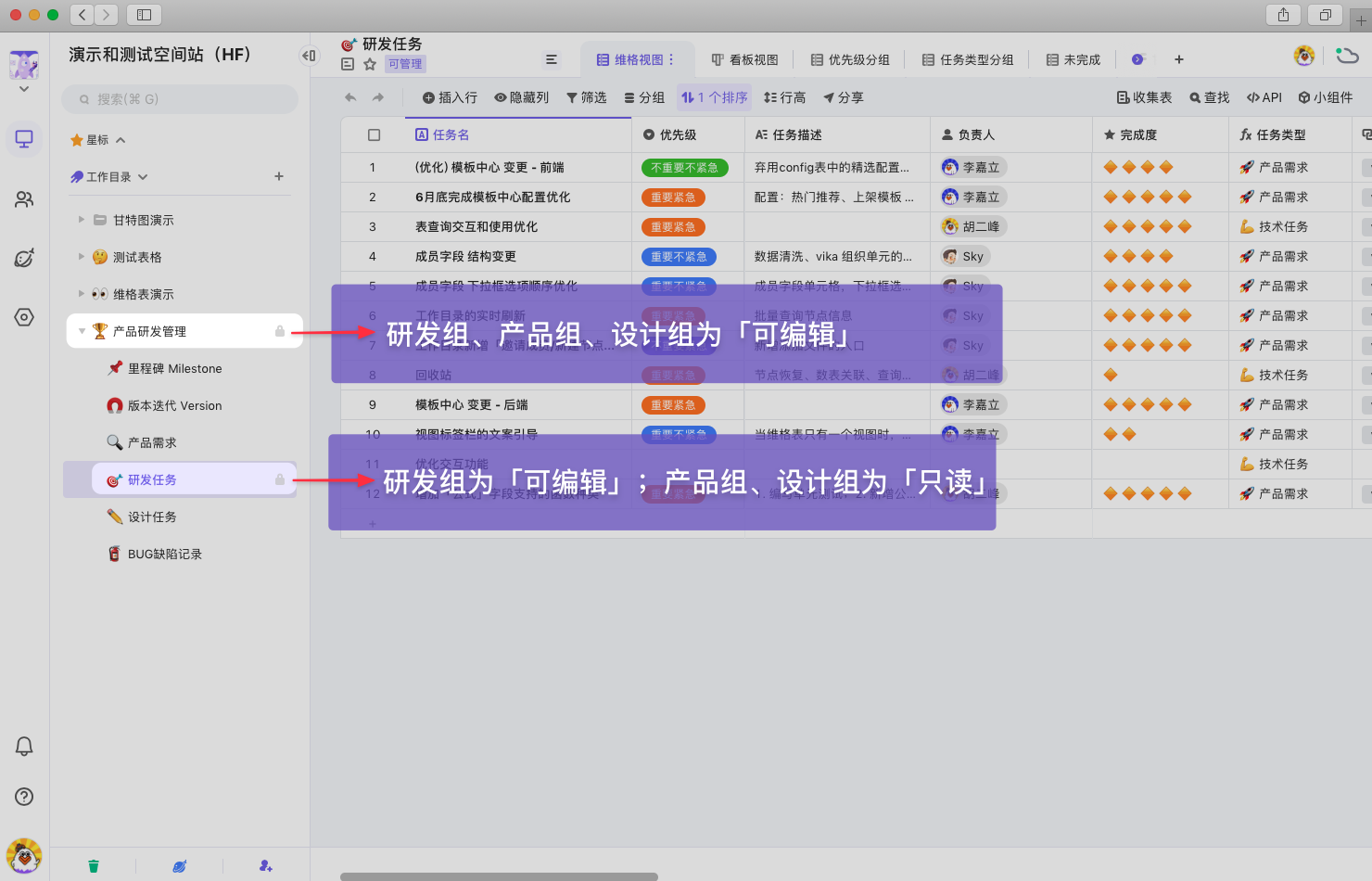Viewport: 1372px width, 881px height.
Task: Click 隐藏列 in the toolbar
Action: [522, 97]
